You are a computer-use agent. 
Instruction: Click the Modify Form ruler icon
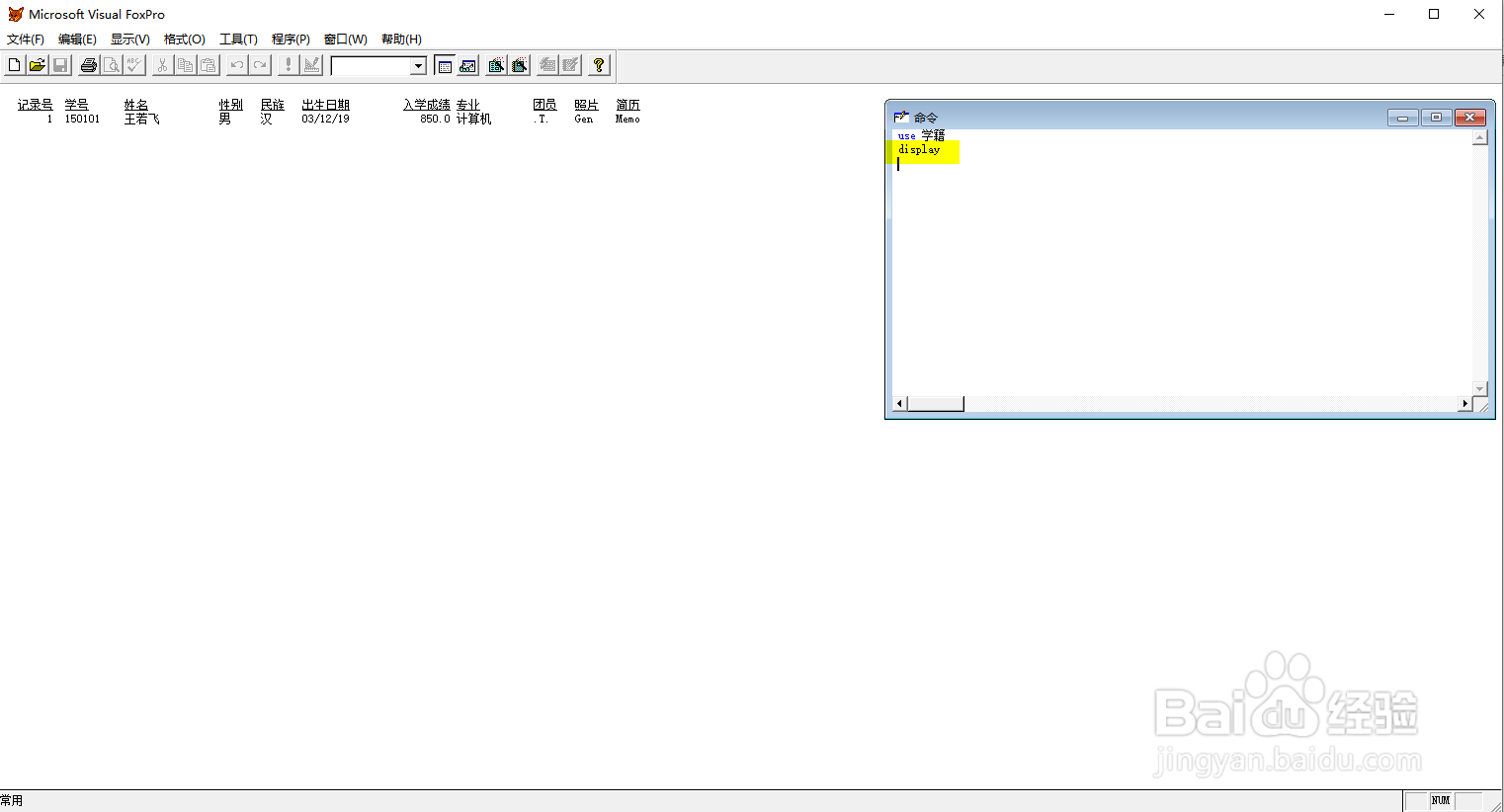coord(311,65)
